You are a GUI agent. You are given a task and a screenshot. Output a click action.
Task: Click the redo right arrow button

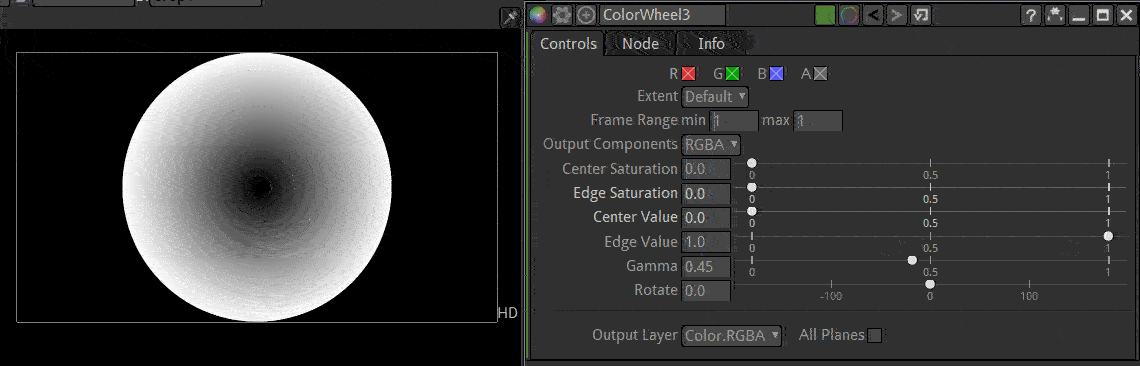click(x=897, y=15)
